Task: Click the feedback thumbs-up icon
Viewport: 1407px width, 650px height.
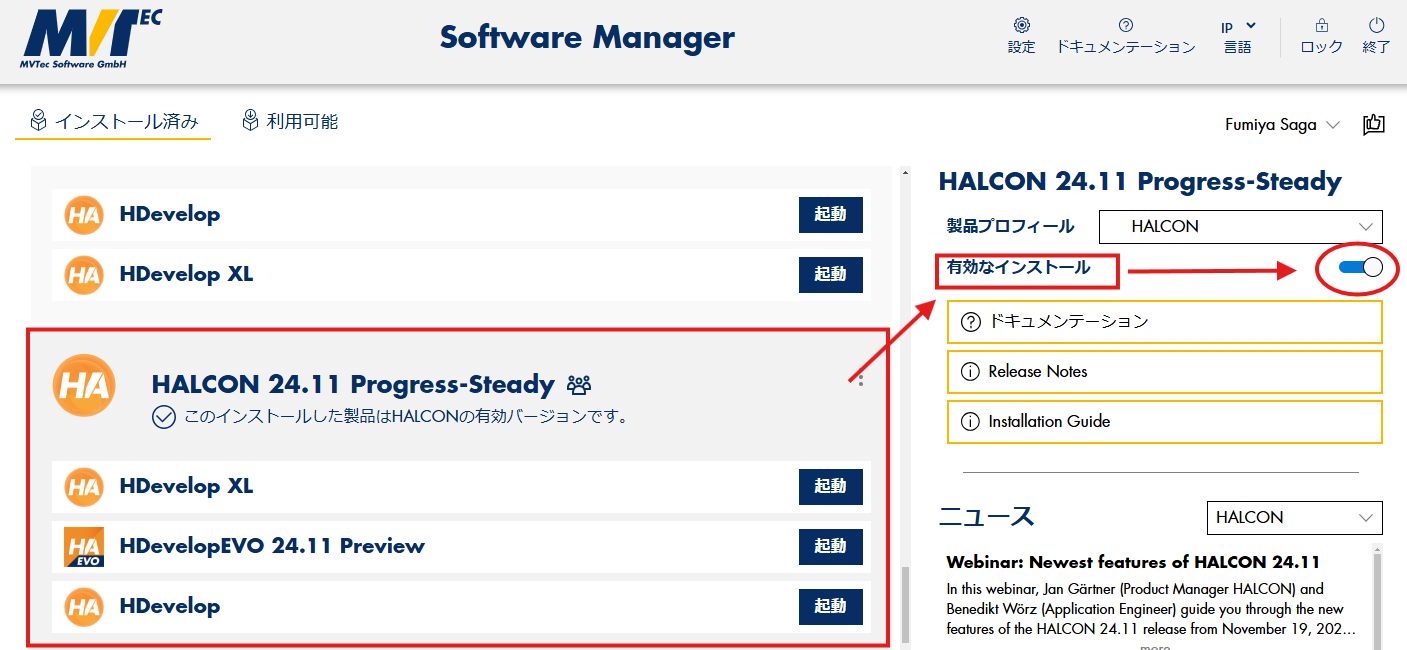Action: click(x=1373, y=125)
